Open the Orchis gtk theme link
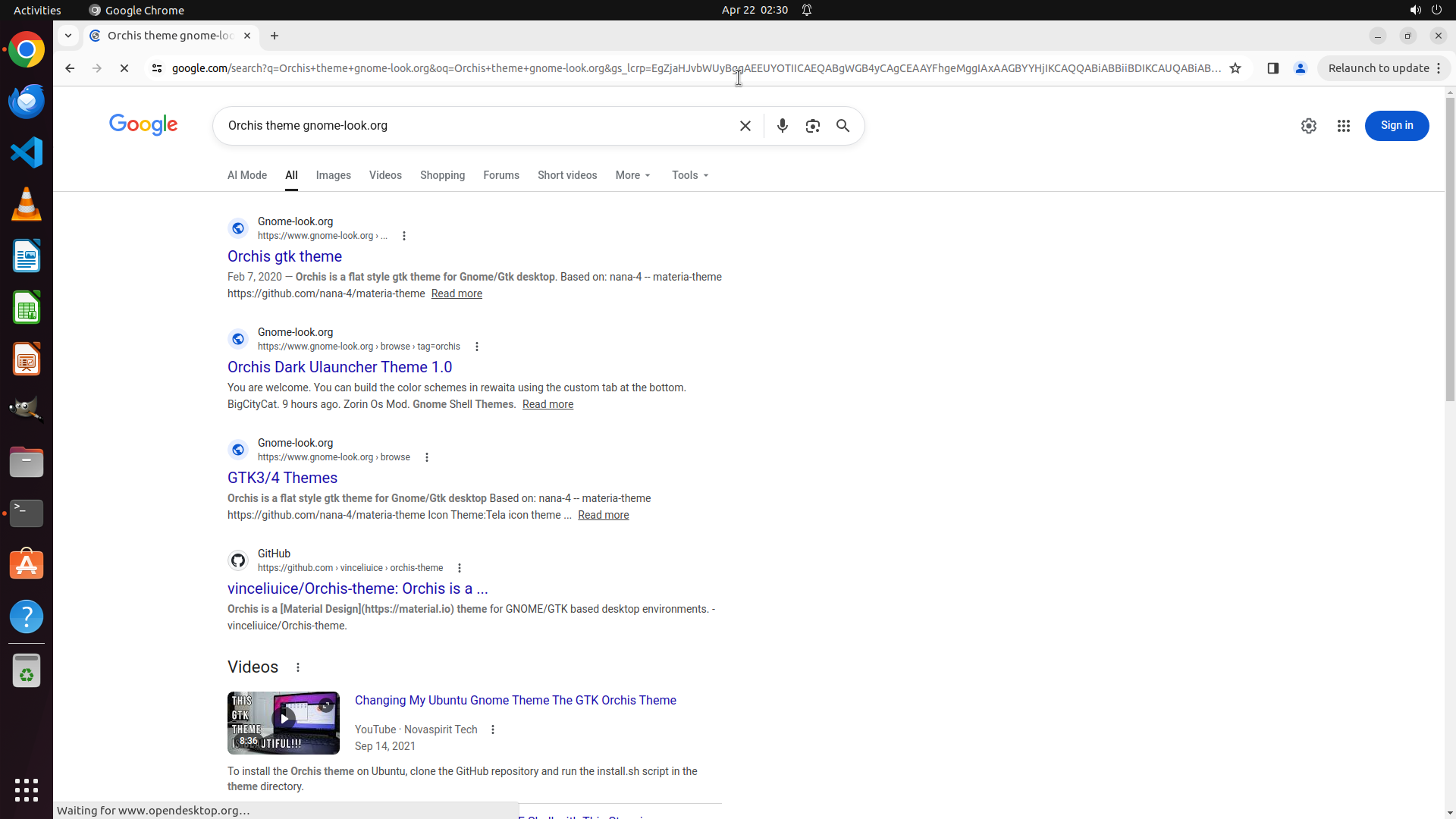 click(284, 256)
